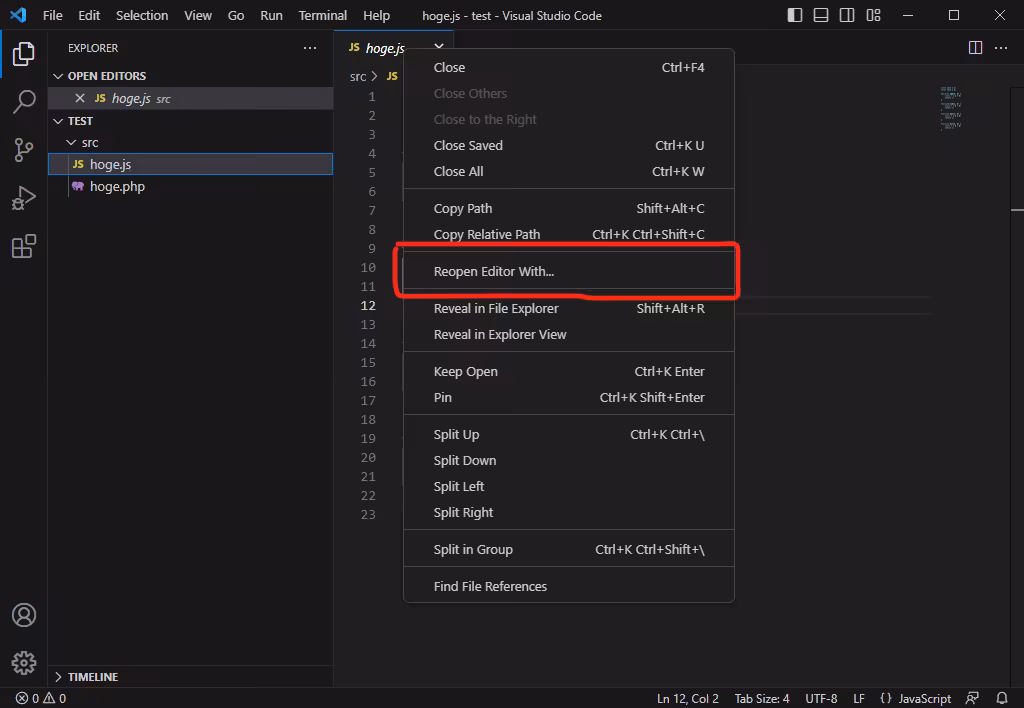1024x708 pixels.
Task: Click UTF-8 encoding status item
Action: 821,698
